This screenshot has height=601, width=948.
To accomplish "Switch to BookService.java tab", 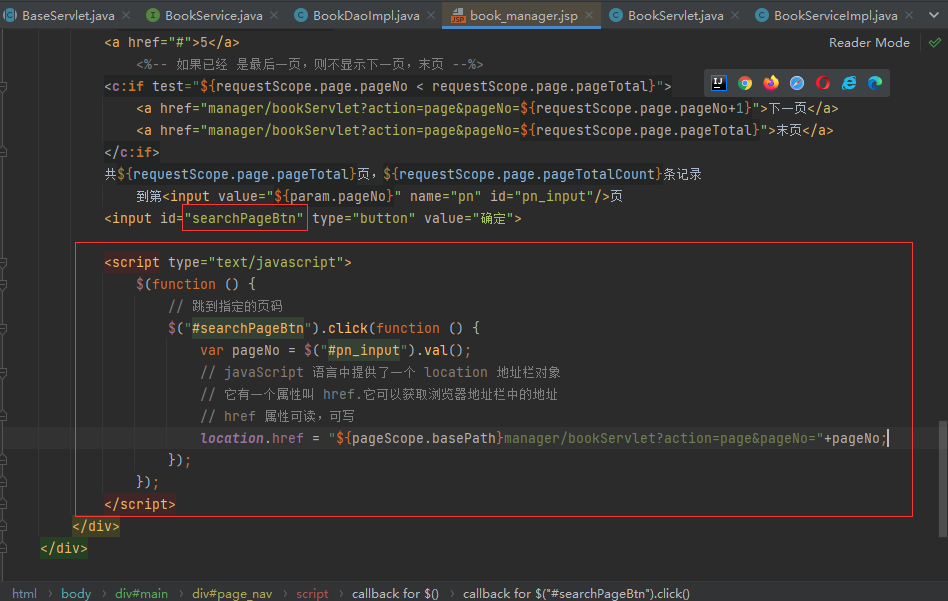I will [213, 16].
